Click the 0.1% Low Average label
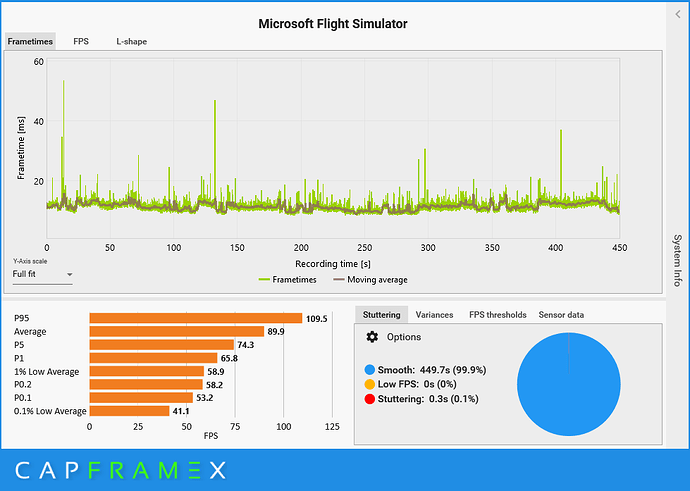 point(50,411)
